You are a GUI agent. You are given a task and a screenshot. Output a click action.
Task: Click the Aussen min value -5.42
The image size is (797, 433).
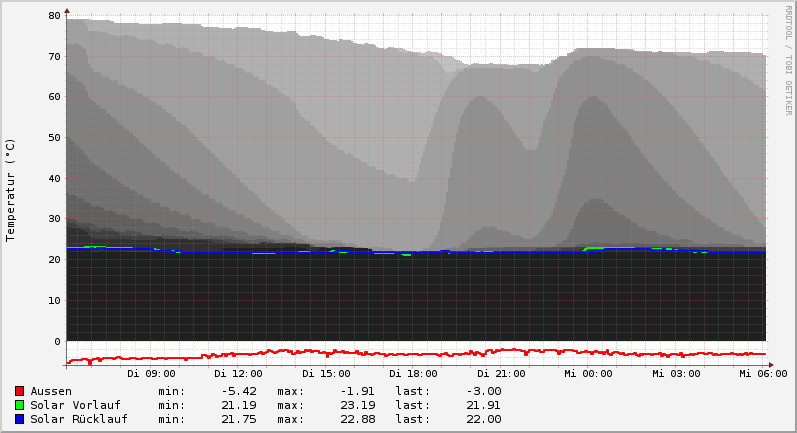pyautogui.click(x=239, y=391)
